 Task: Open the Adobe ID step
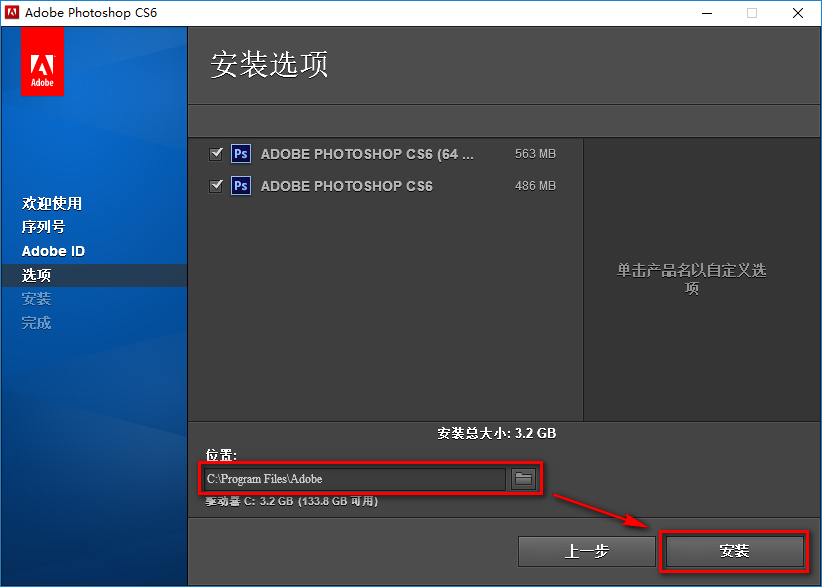coord(52,251)
